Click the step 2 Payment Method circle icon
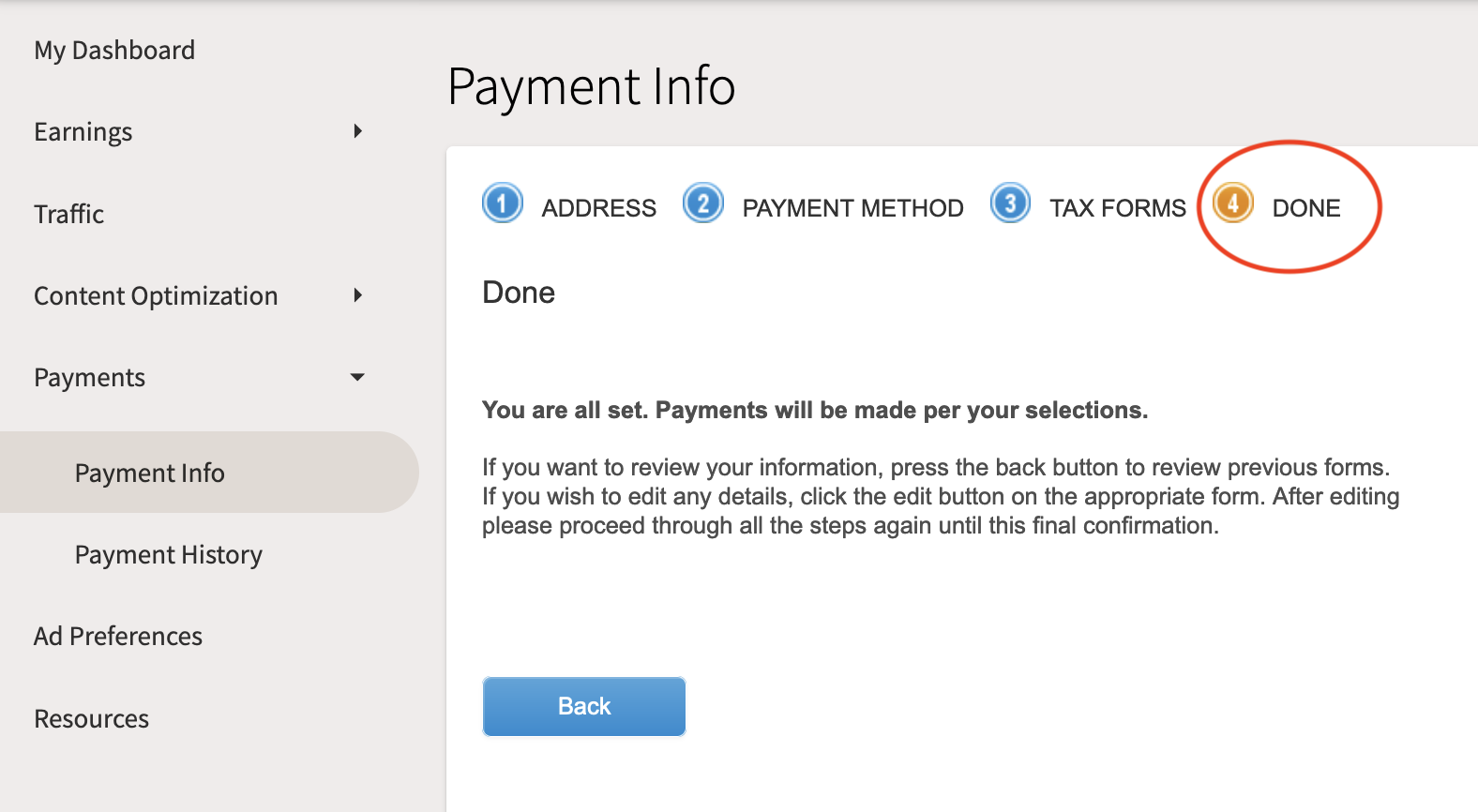Screen dimensions: 1478x812 click(703, 203)
